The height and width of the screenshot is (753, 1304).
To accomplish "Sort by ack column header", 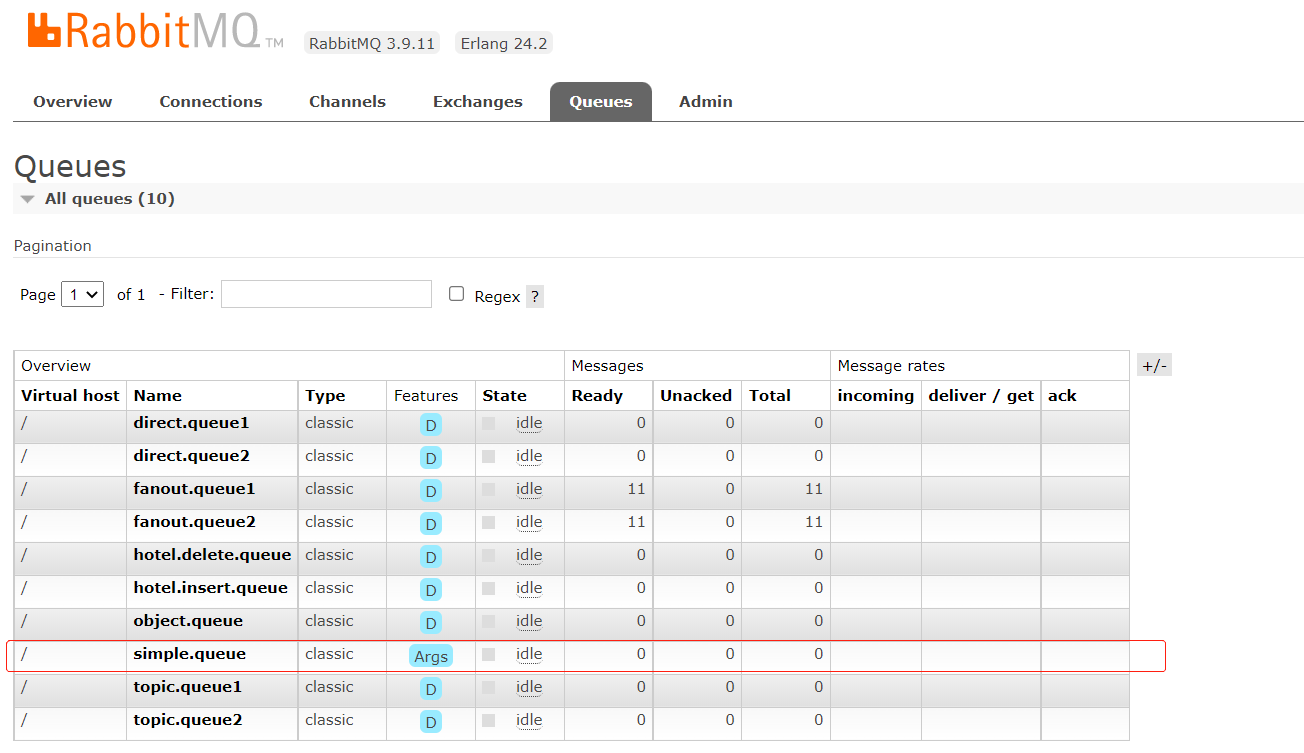I will [1062, 396].
